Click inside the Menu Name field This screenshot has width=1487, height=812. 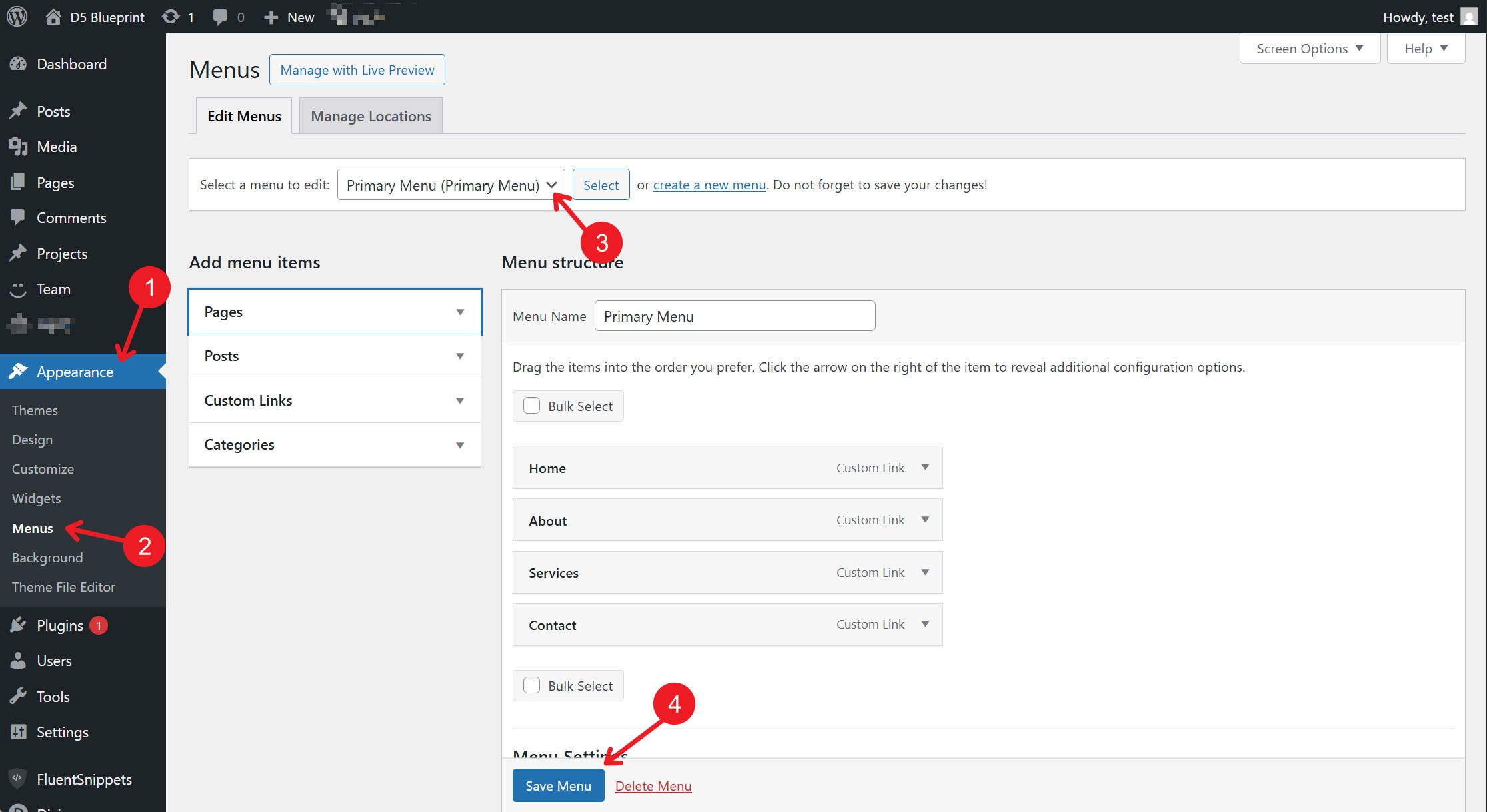click(x=733, y=316)
